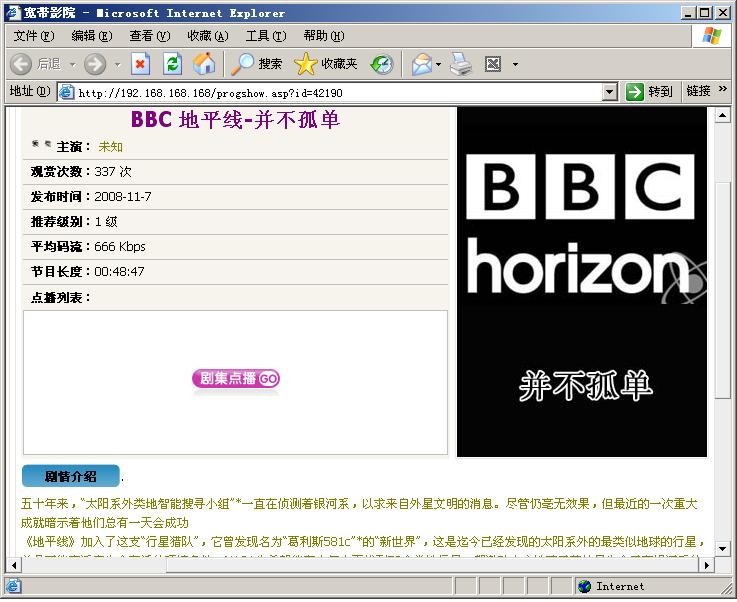
Task: Click the 平均码流 666 Kbps text
Action: point(88,246)
